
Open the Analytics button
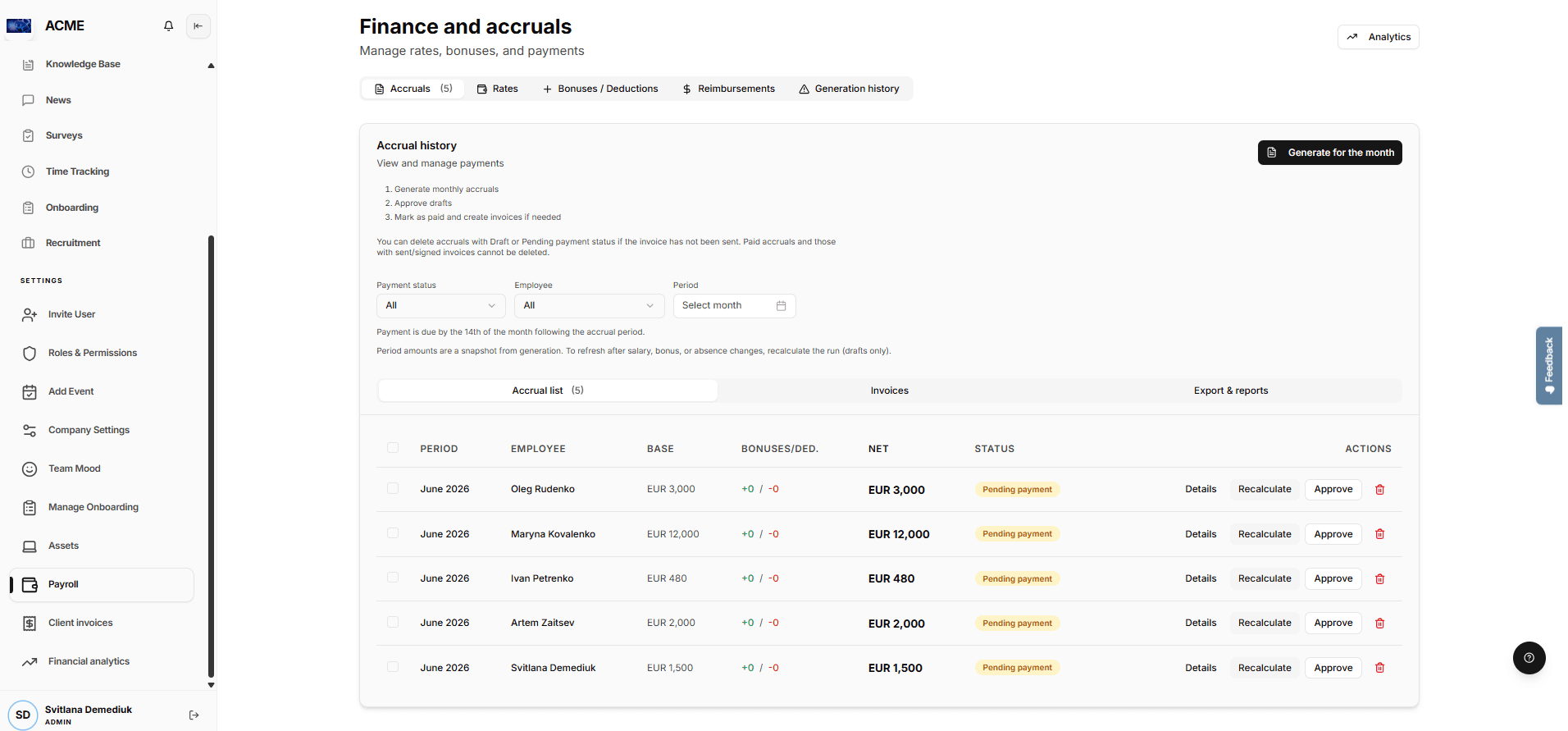(1378, 37)
